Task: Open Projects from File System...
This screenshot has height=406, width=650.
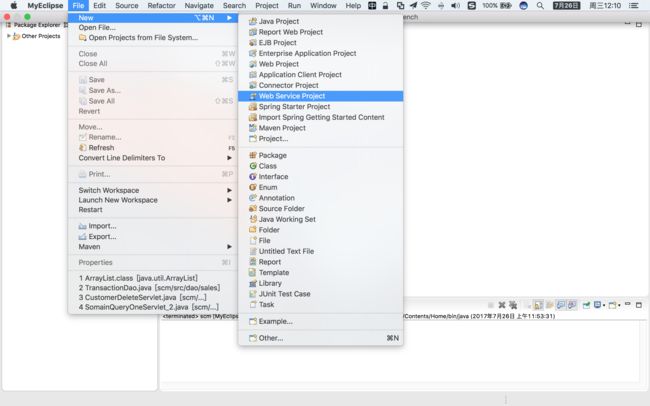Action: (153, 38)
